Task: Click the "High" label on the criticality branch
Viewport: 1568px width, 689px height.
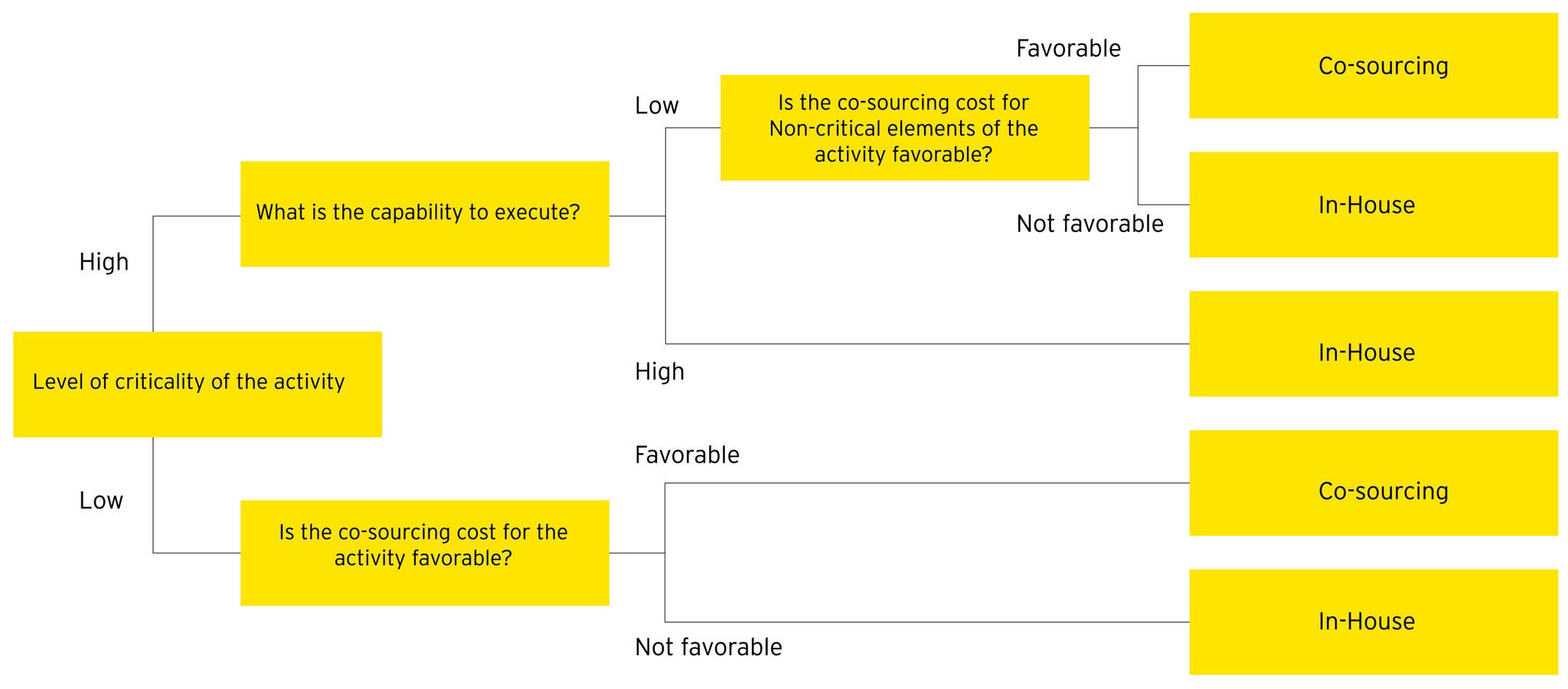Action: (x=104, y=263)
